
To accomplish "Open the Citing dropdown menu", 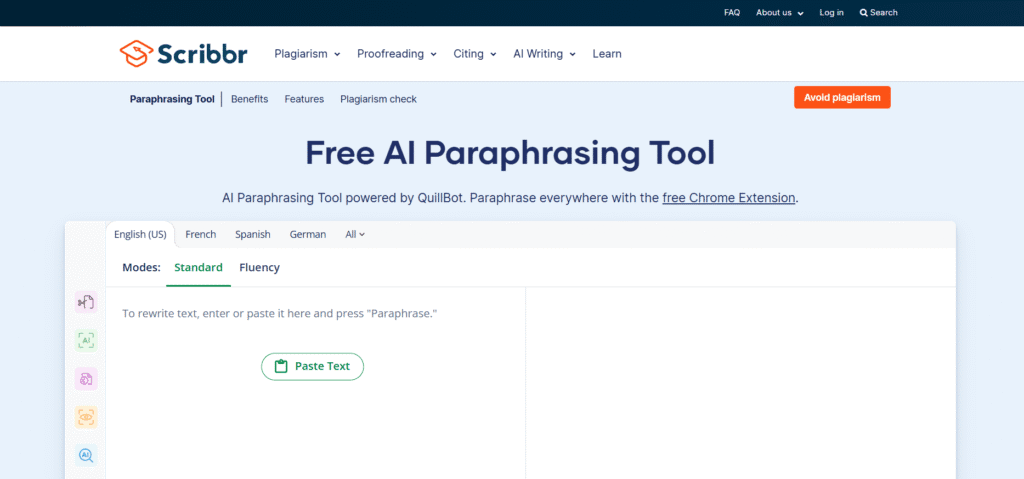I will pos(474,54).
